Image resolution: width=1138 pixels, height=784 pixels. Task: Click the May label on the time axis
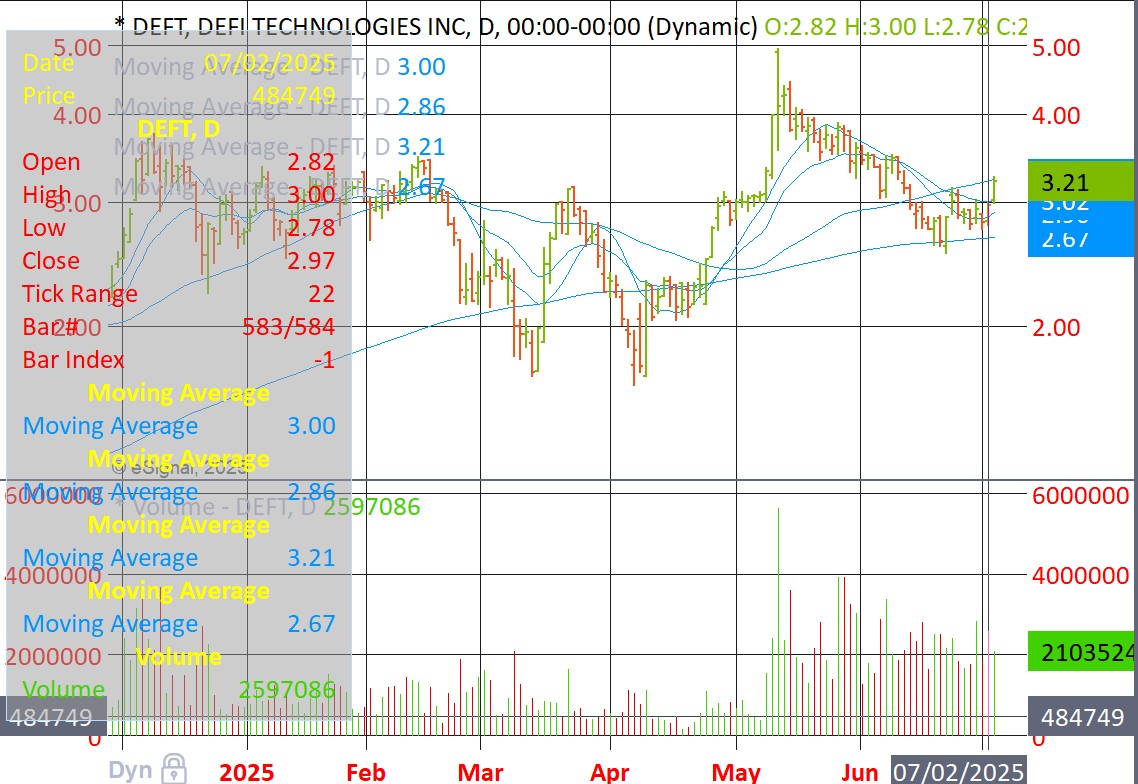pyautogui.click(x=737, y=772)
